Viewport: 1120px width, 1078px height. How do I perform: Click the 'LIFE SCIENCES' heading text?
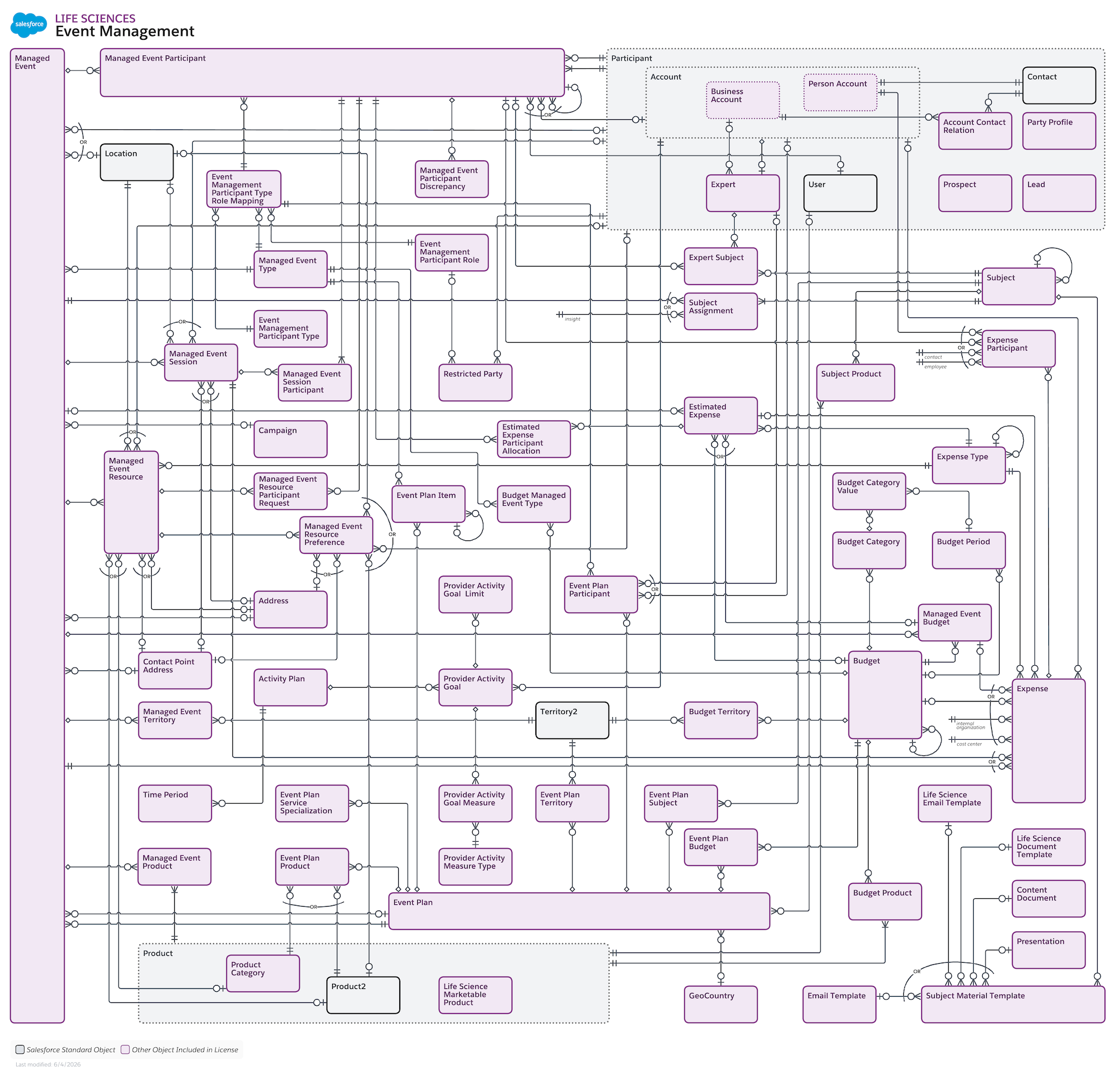[95, 18]
